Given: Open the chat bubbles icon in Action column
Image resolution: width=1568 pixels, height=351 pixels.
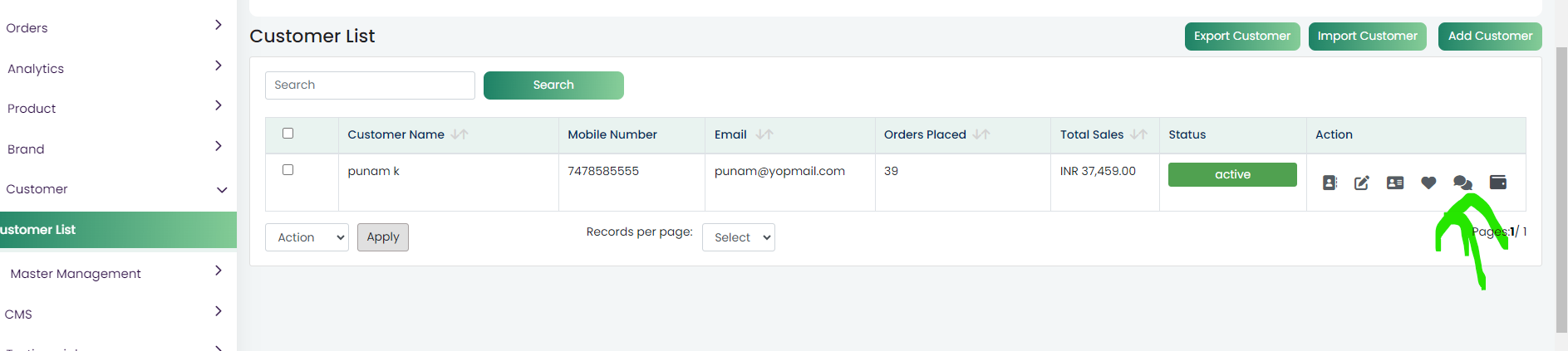Looking at the screenshot, I should tap(1462, 183).
